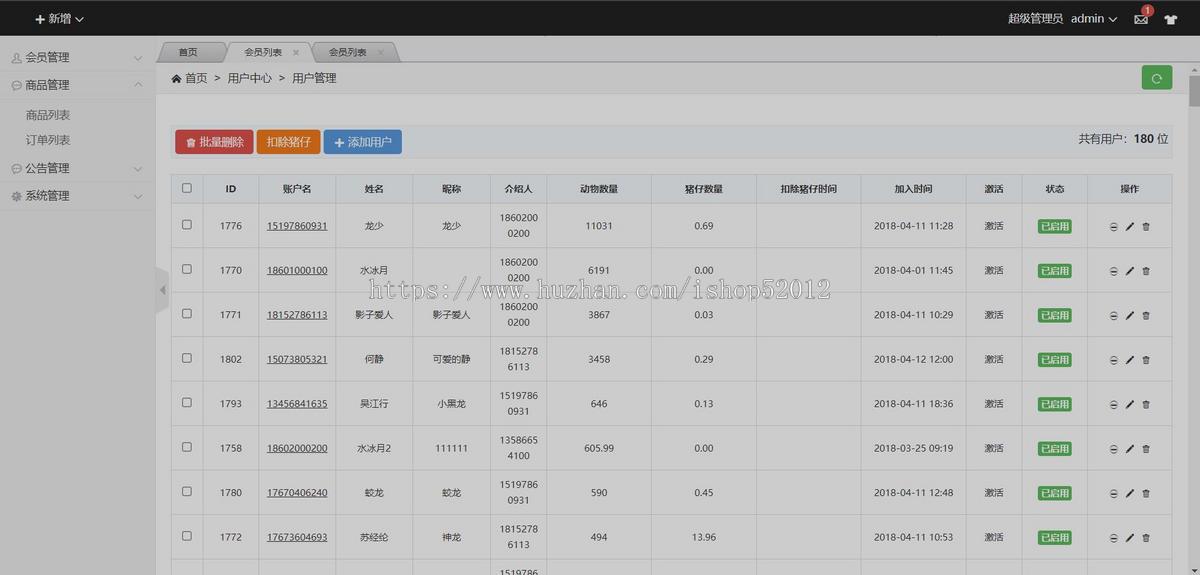The height and width of the screenshot is (575, 1200).
Task: Delete user 1776 with the trash icon
Action: [x=1146, y=227]
